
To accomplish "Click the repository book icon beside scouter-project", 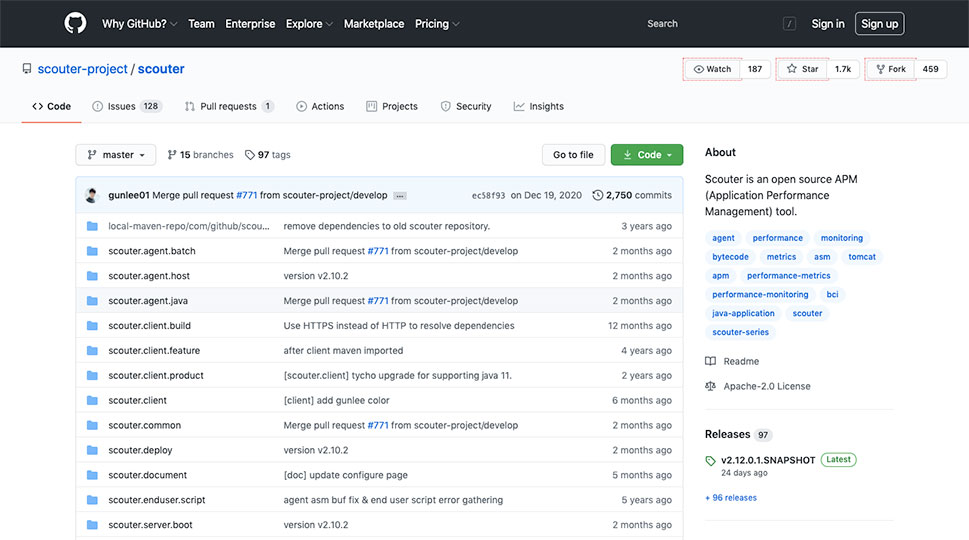I will point(27,69).
